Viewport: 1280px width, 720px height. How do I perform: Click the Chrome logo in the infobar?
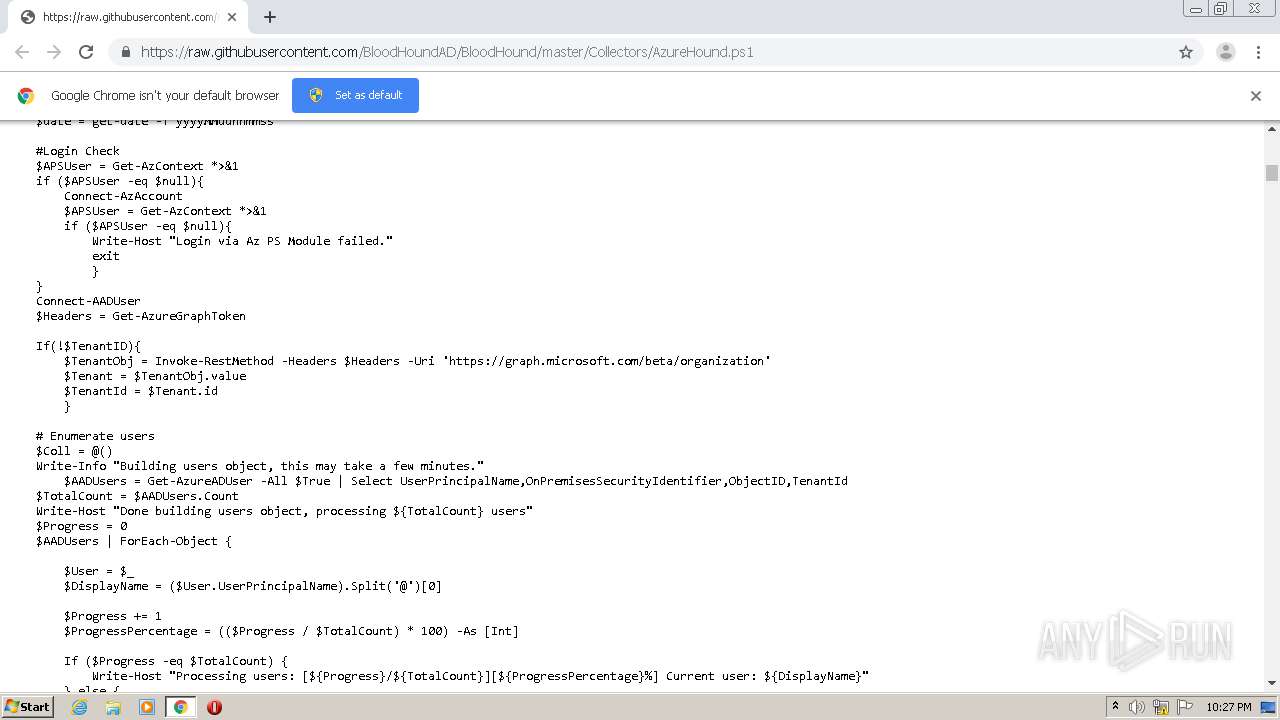pos(26,96)
